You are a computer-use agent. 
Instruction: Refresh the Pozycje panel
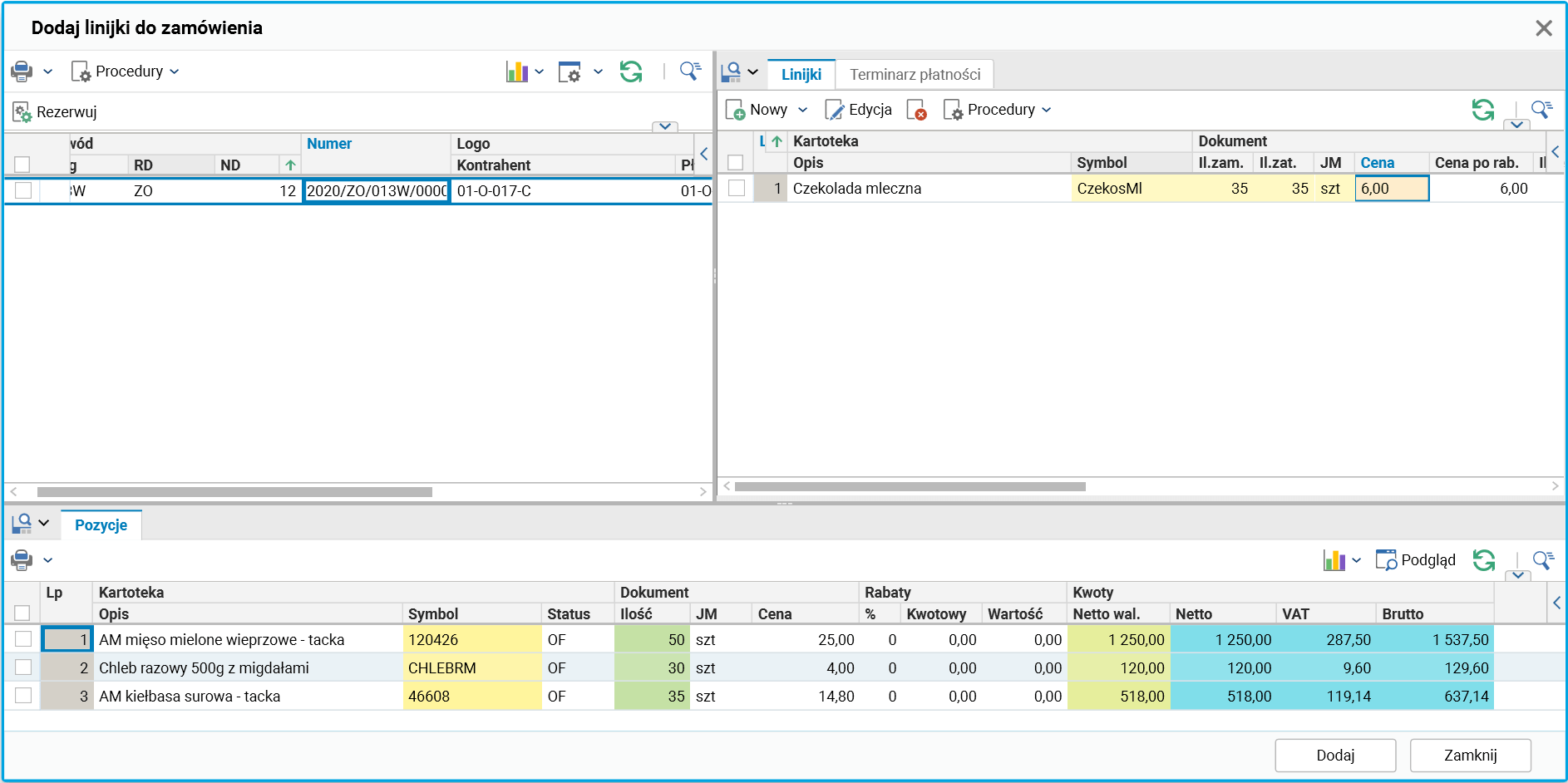tap(1484, 560)
